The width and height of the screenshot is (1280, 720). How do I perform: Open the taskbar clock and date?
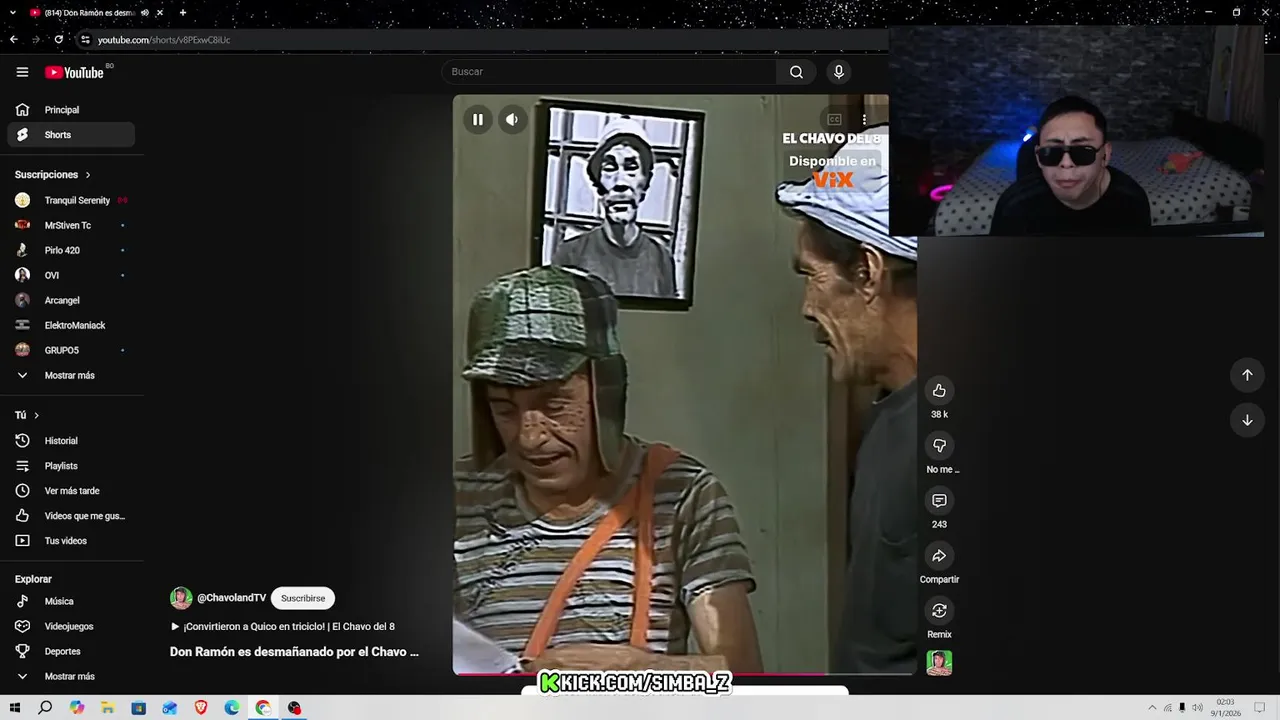click(x=1225, y=708)
